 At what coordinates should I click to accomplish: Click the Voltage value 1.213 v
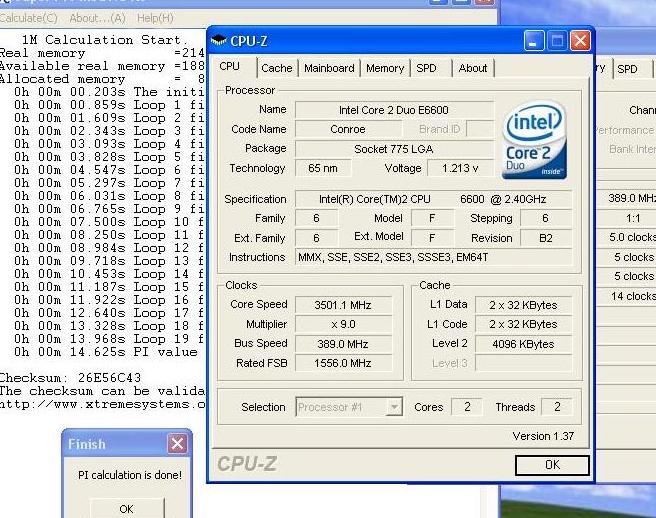click(x=460, y=168)
